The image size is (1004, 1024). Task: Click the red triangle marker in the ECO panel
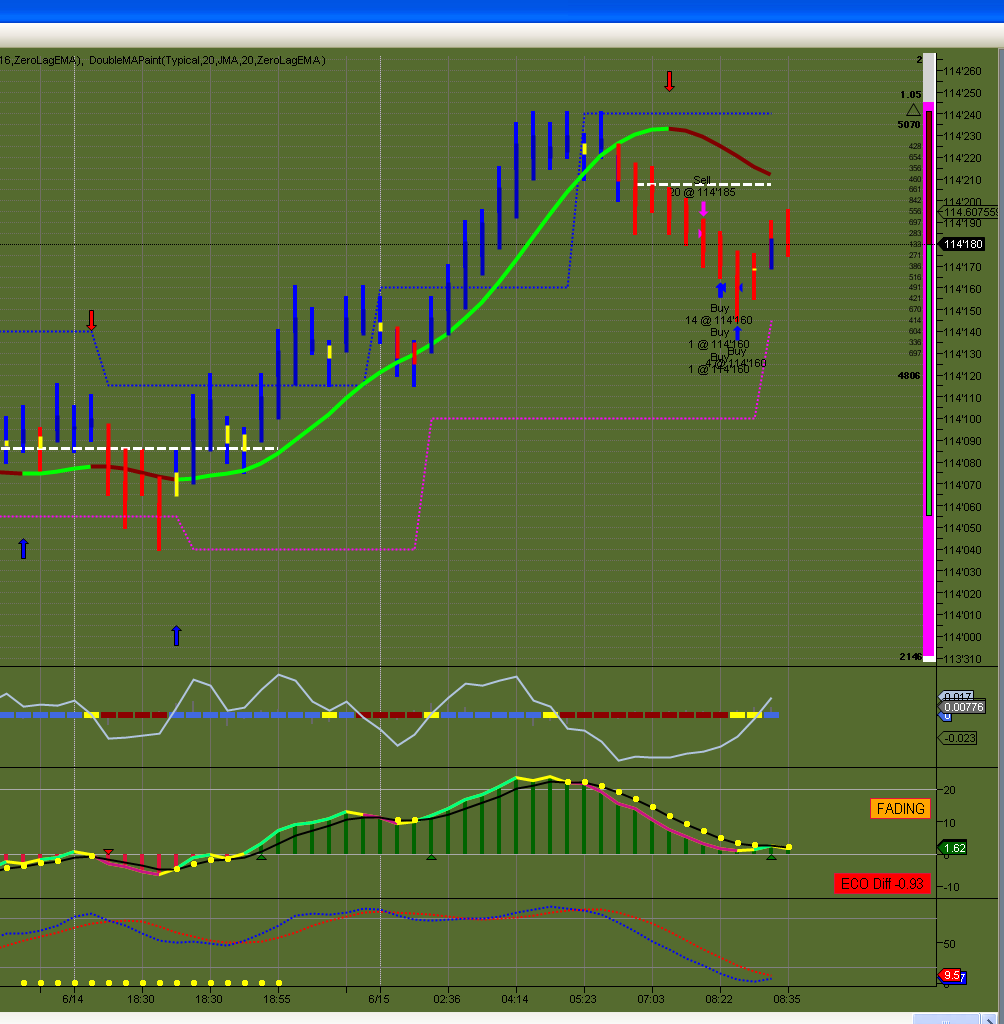point(108,853)
